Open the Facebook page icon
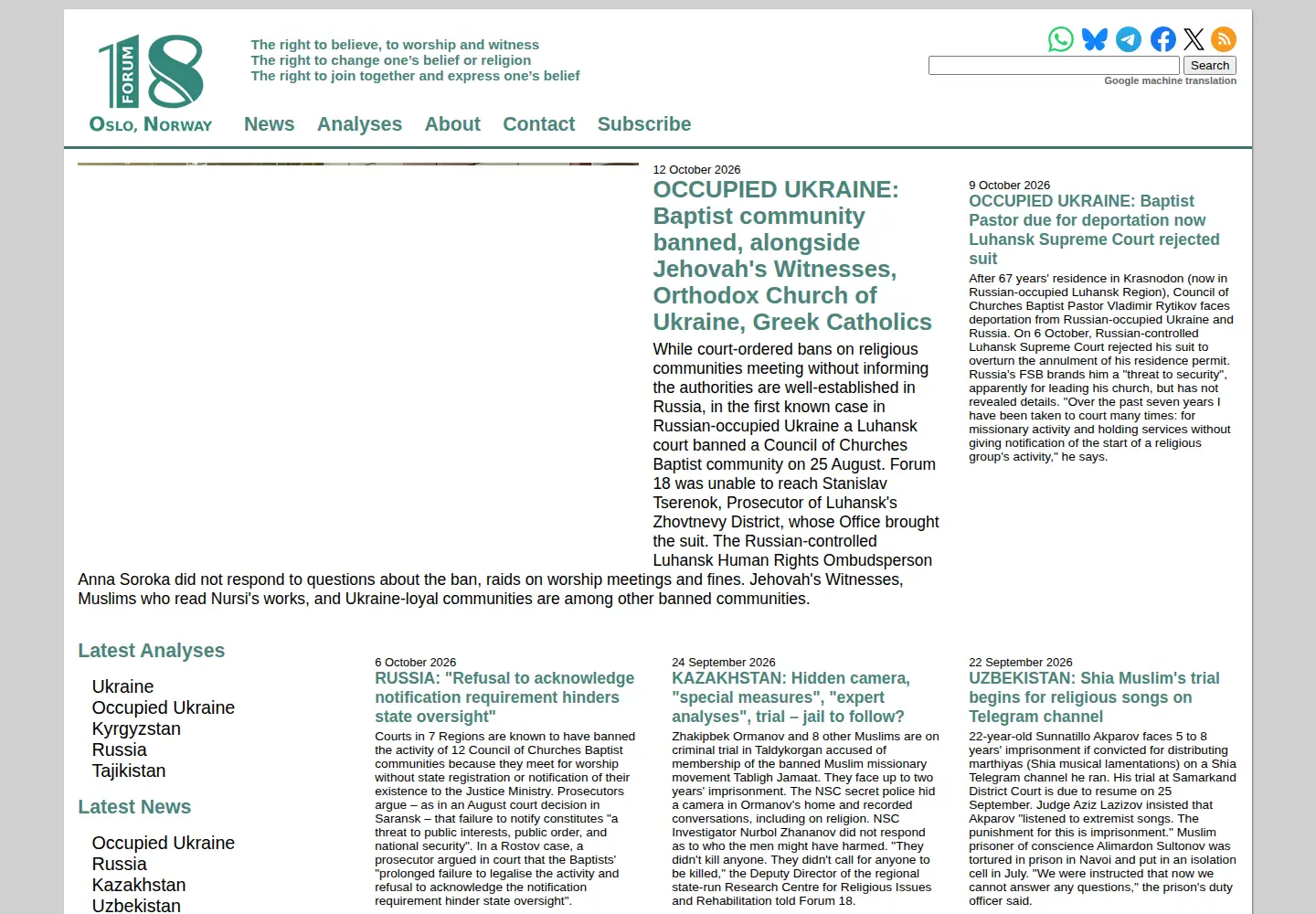 [x=1163, y=39]
